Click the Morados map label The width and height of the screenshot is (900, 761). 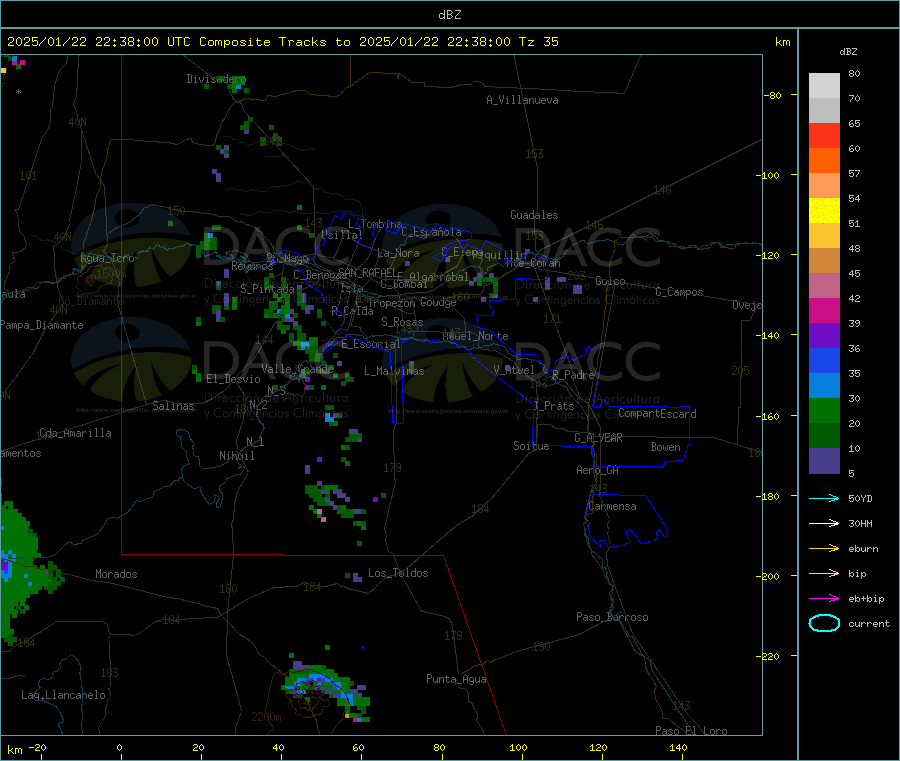click(x=117, y=574)
